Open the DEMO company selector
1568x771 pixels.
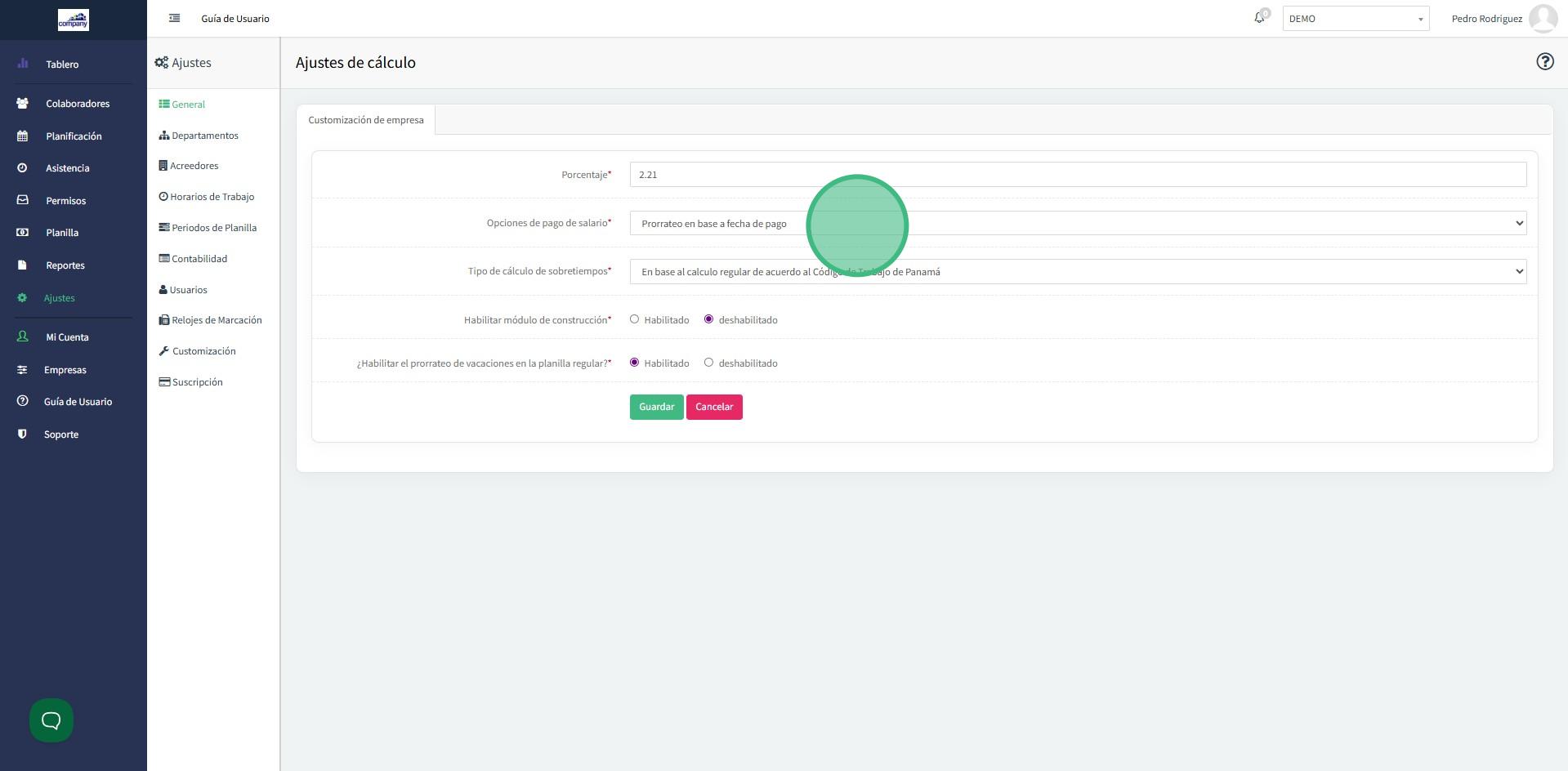[1355, 19]
